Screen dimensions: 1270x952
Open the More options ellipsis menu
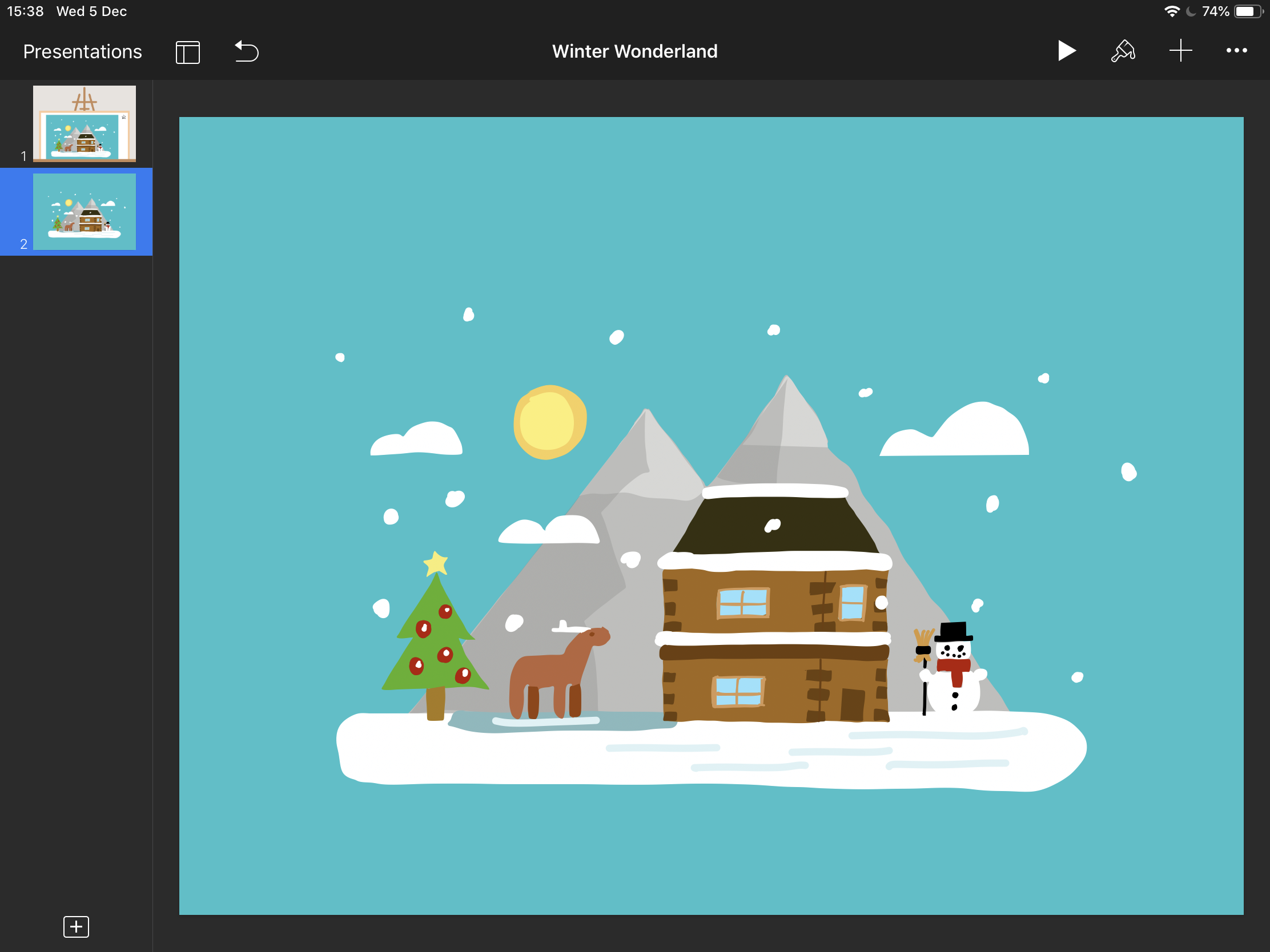point(1236,51)
